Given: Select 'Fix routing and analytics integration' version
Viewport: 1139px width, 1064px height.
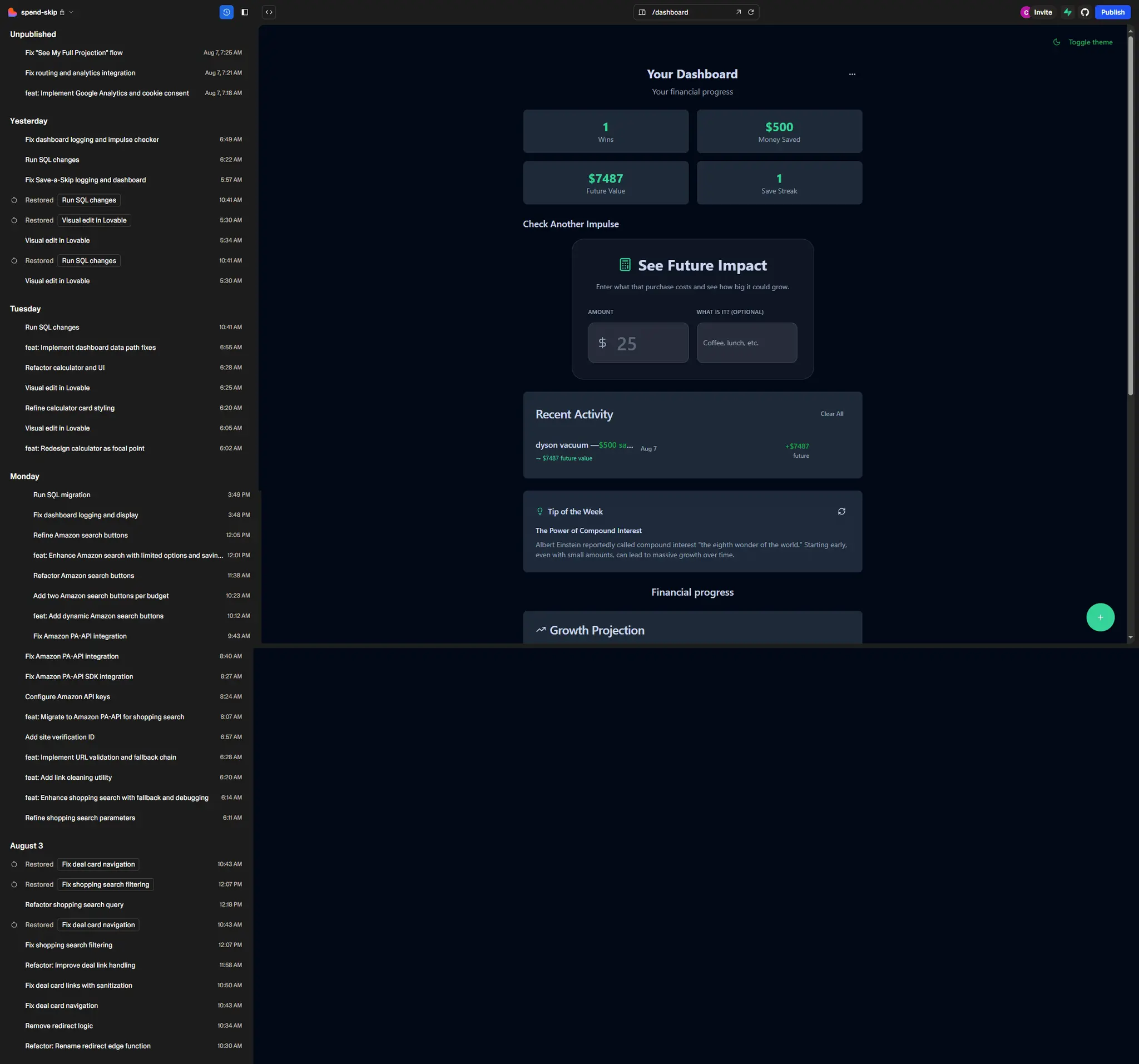Looking at the screenshot, I should 127,73.
